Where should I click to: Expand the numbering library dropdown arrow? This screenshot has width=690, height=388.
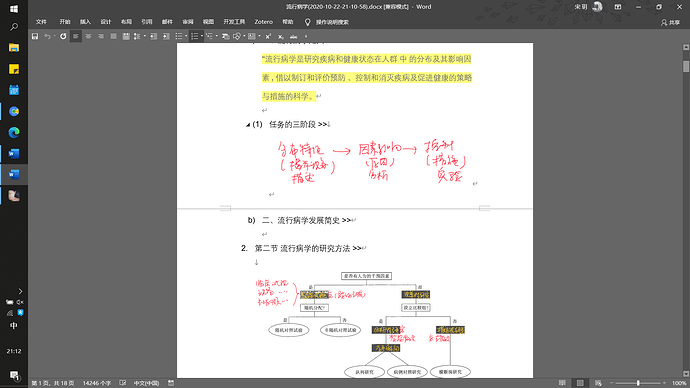point(202,37)
